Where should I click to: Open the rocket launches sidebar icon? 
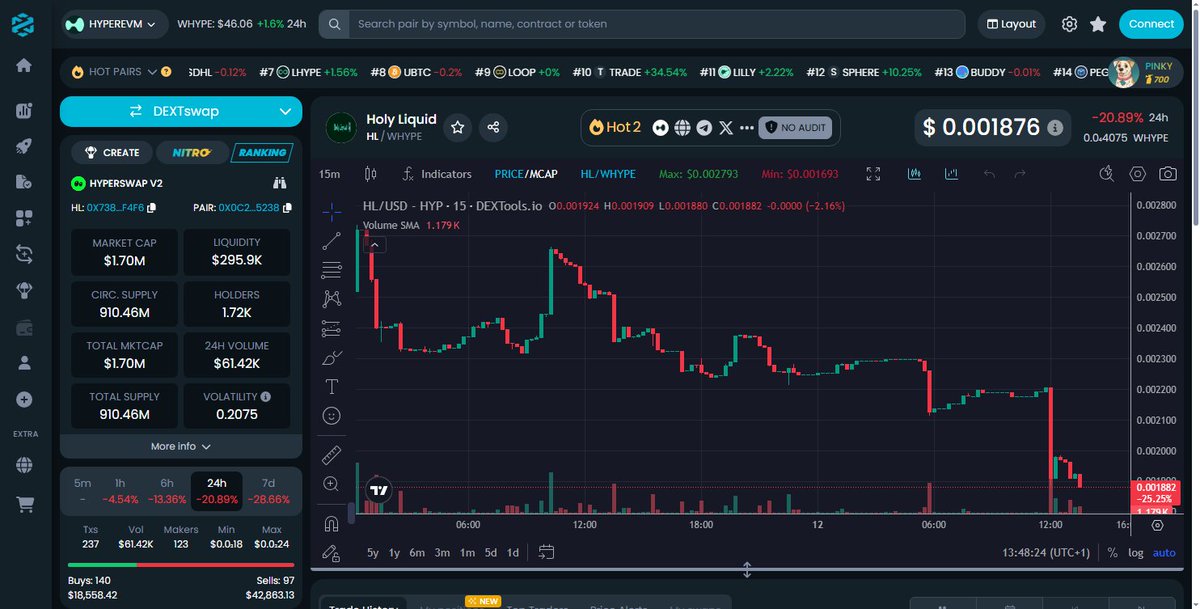click(24, 147)
